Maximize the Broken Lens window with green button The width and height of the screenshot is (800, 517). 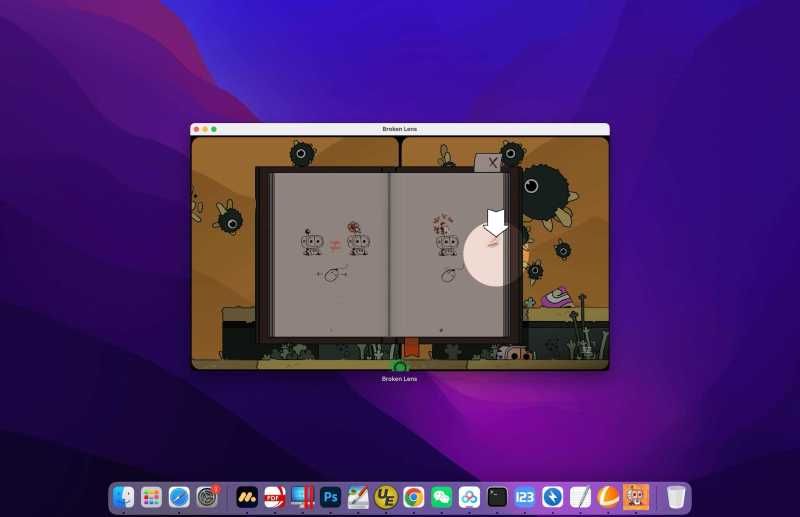(214, 129)
